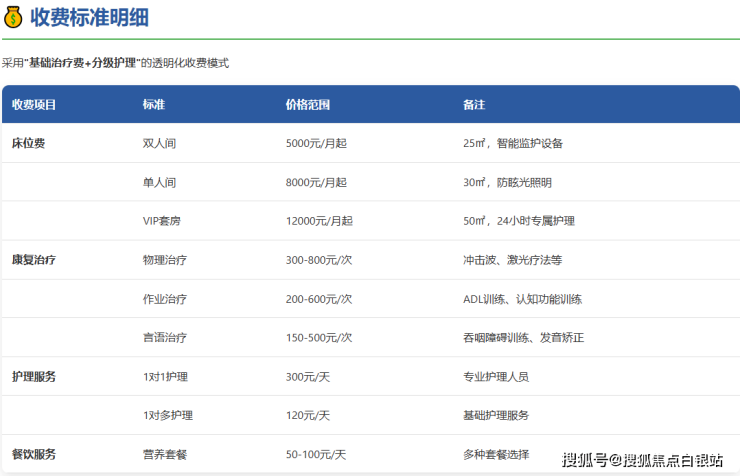
Task: Click the 1对多护理 cell
Action: [168, 415]
